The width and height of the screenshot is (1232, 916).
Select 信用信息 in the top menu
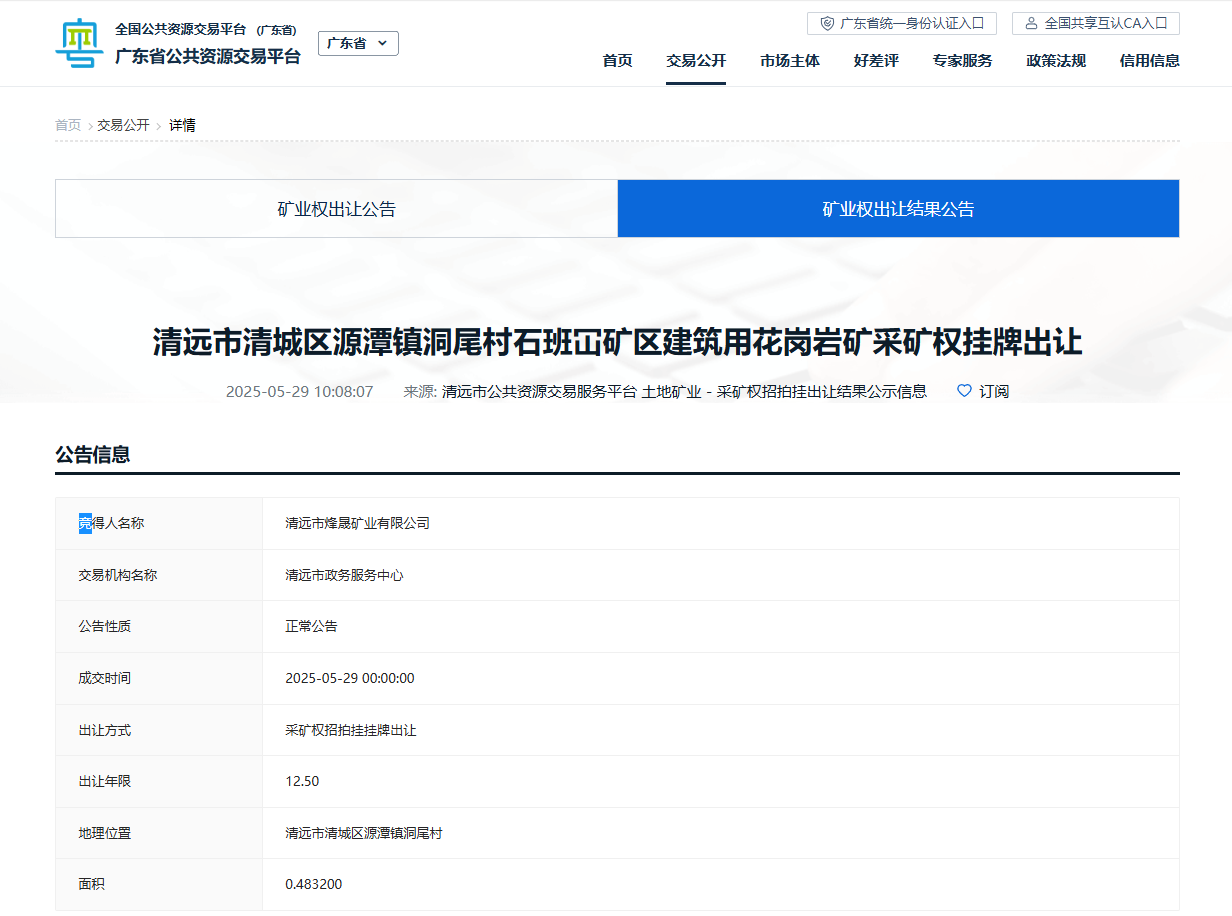[1149, 61]
